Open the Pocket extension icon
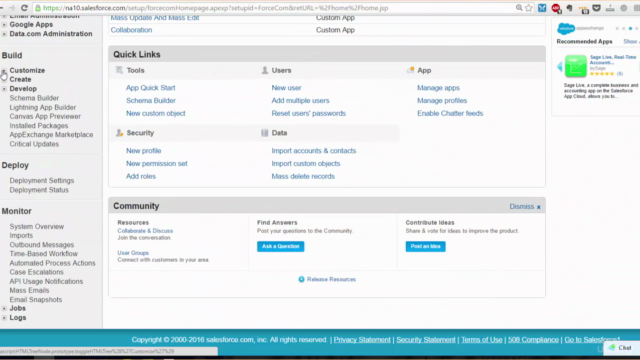The image size is (640, 360). [596, 8]
